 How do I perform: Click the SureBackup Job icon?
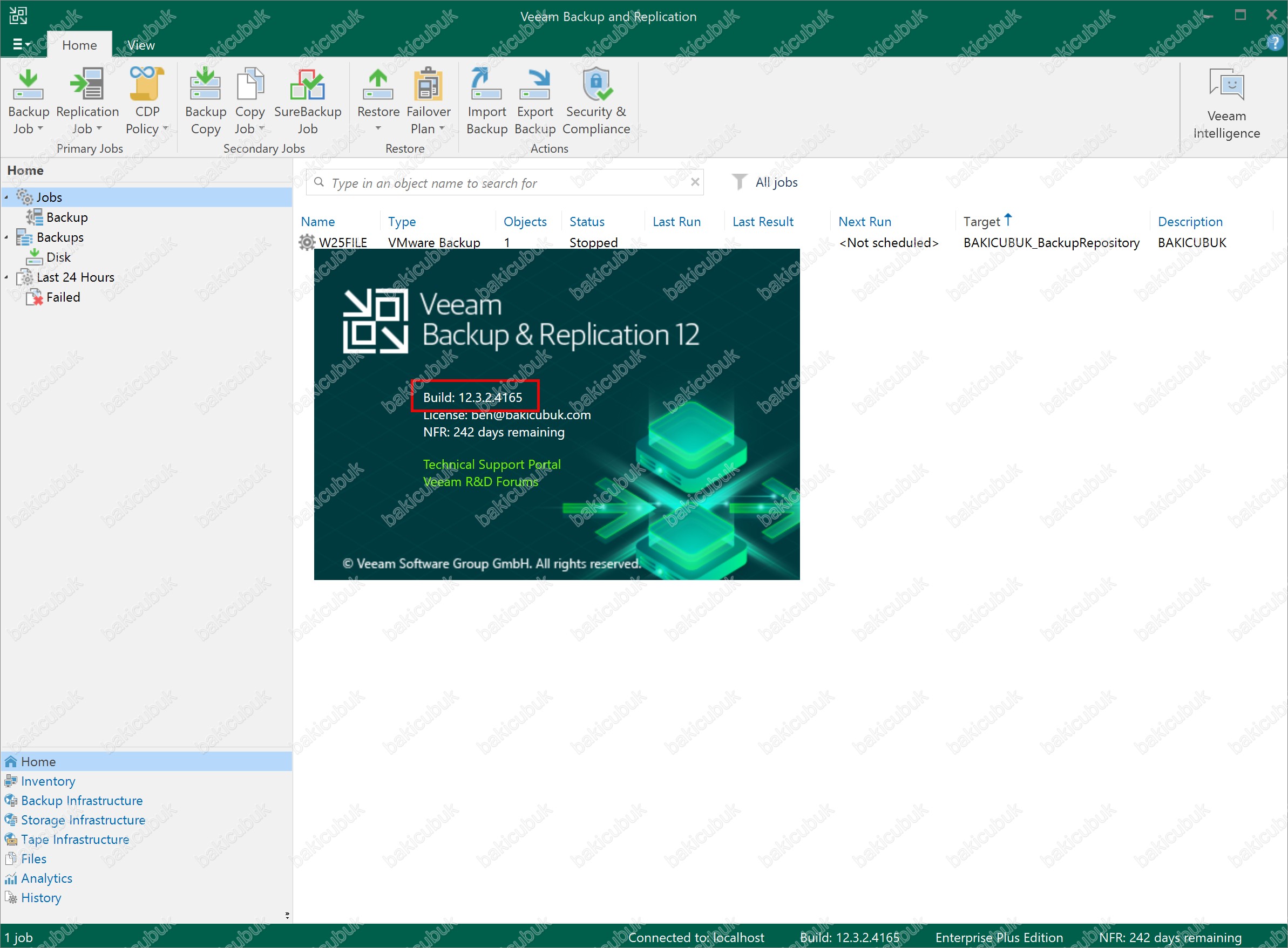point(307,84)
